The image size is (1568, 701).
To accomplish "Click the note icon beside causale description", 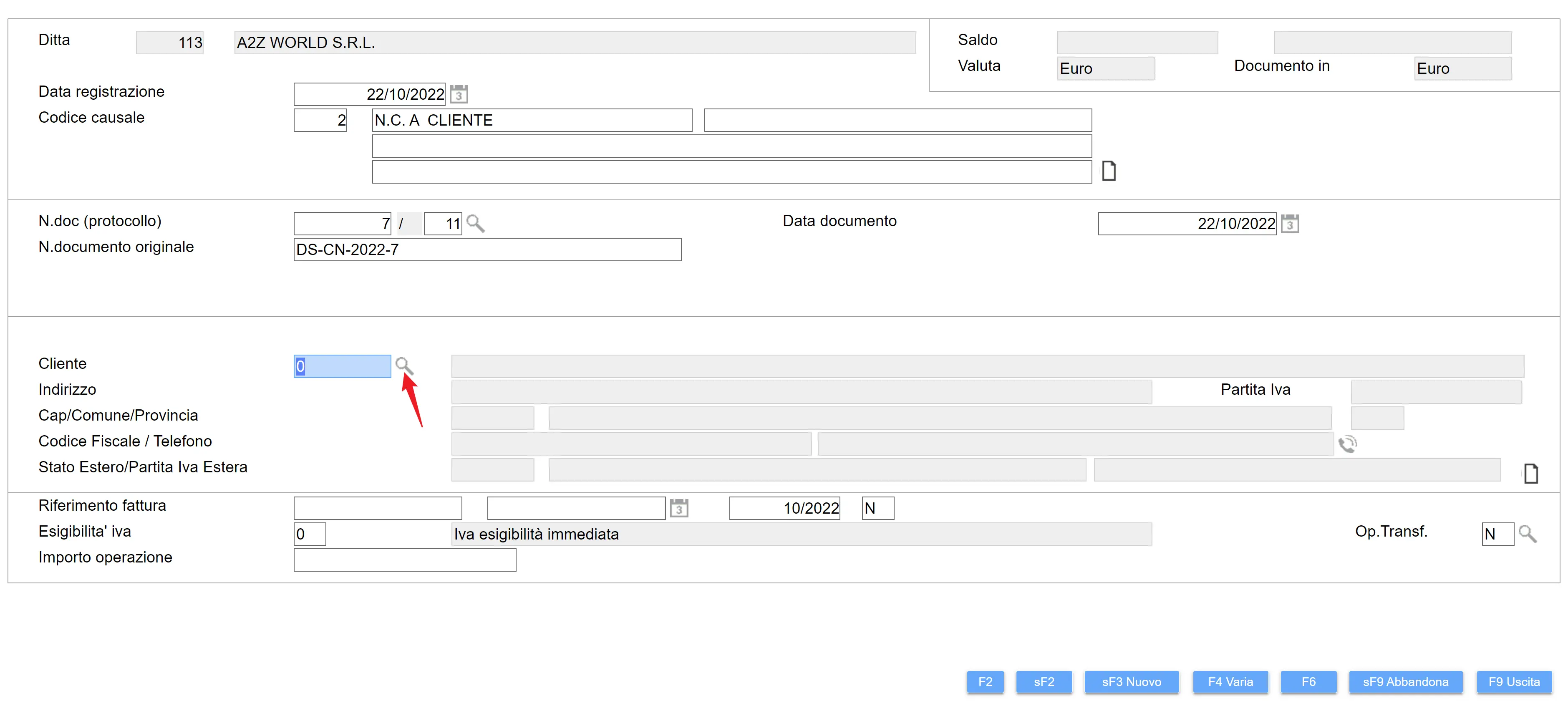I will pyautogui.click(x=1109, y=171).
